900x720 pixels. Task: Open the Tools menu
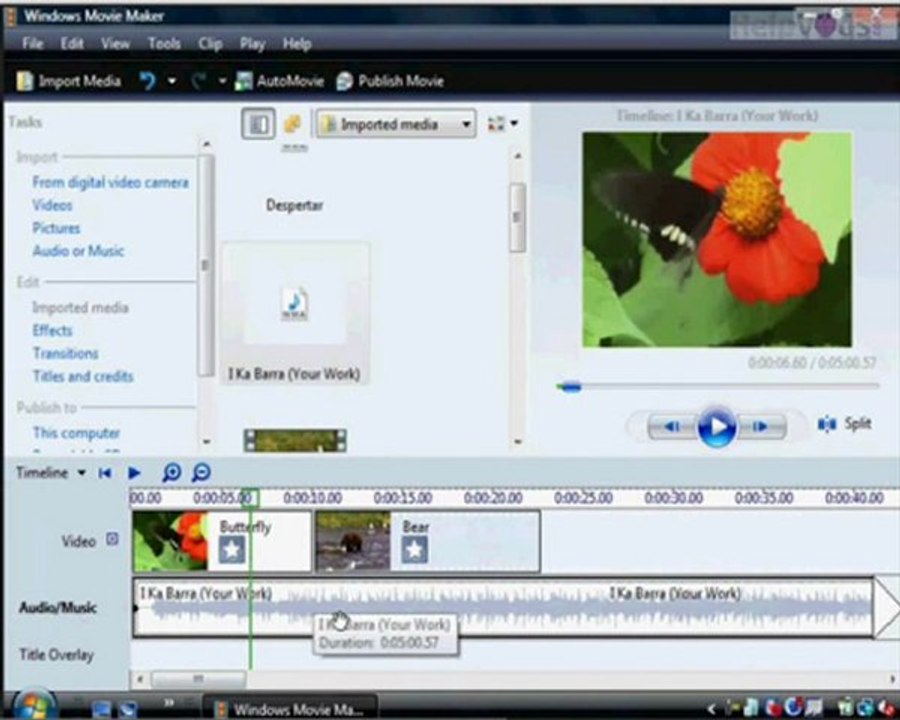164,44
